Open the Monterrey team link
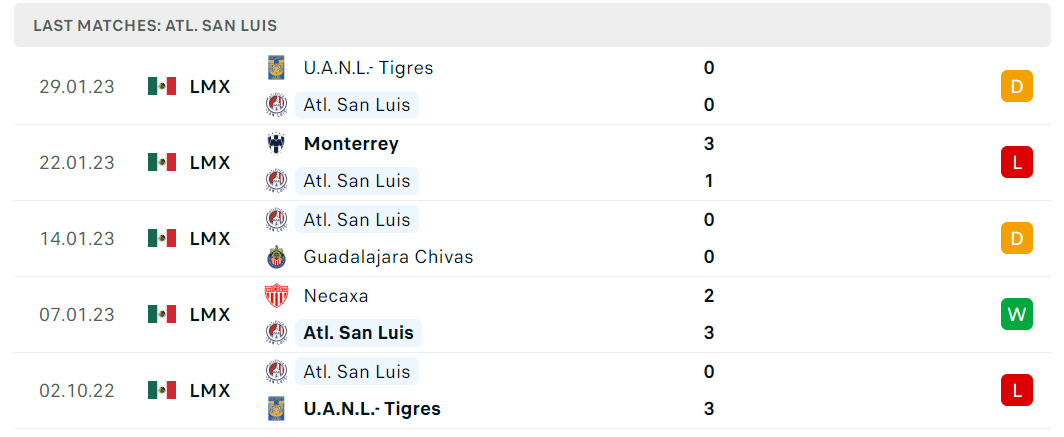This screenshot has width=1064, height=437. 352,144
